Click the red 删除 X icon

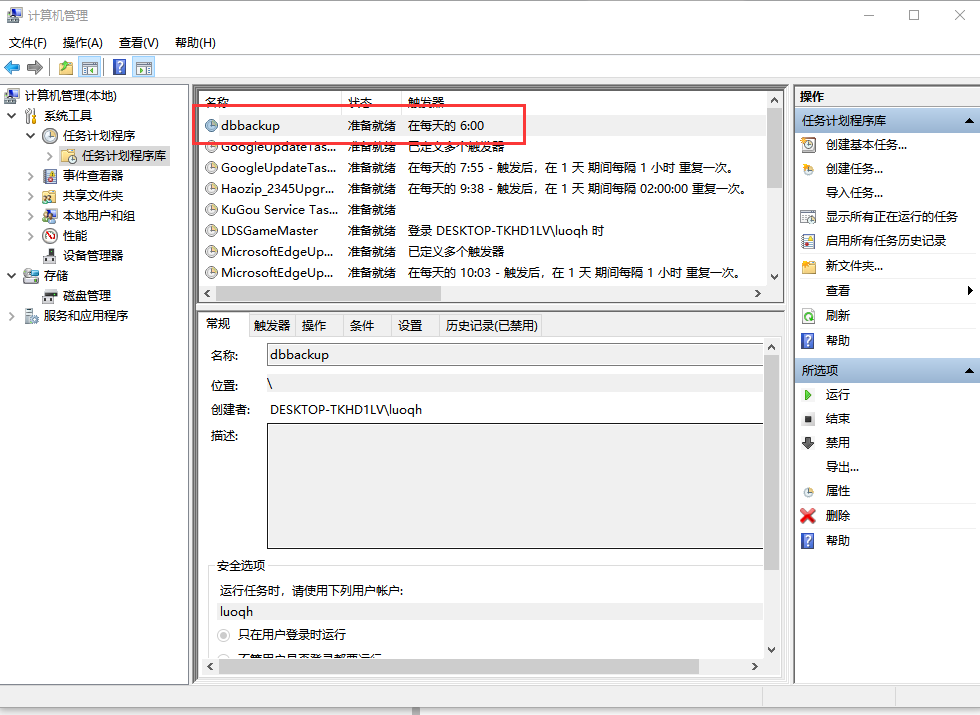[808, 516]
